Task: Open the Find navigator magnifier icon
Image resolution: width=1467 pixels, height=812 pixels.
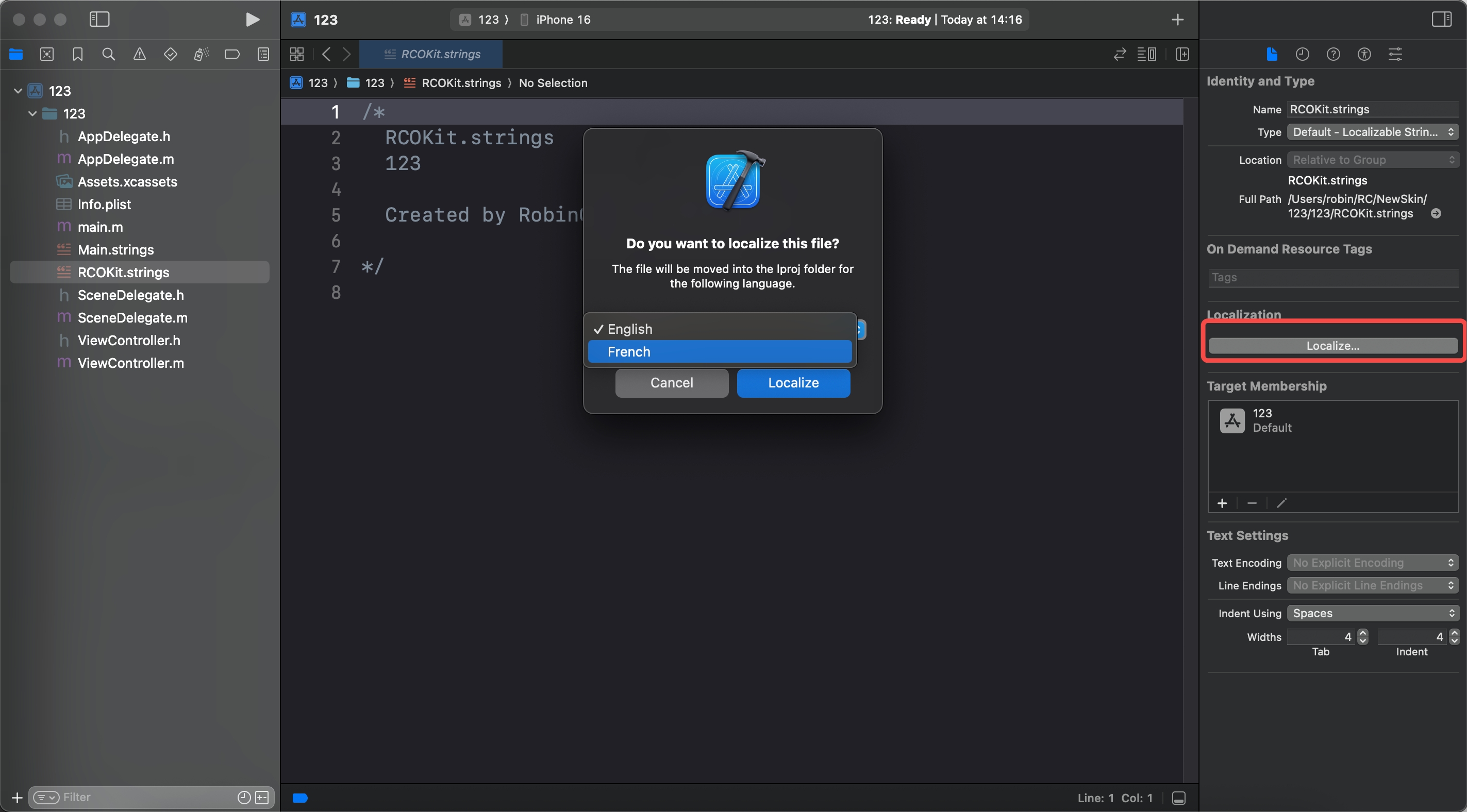Action: 108,55
